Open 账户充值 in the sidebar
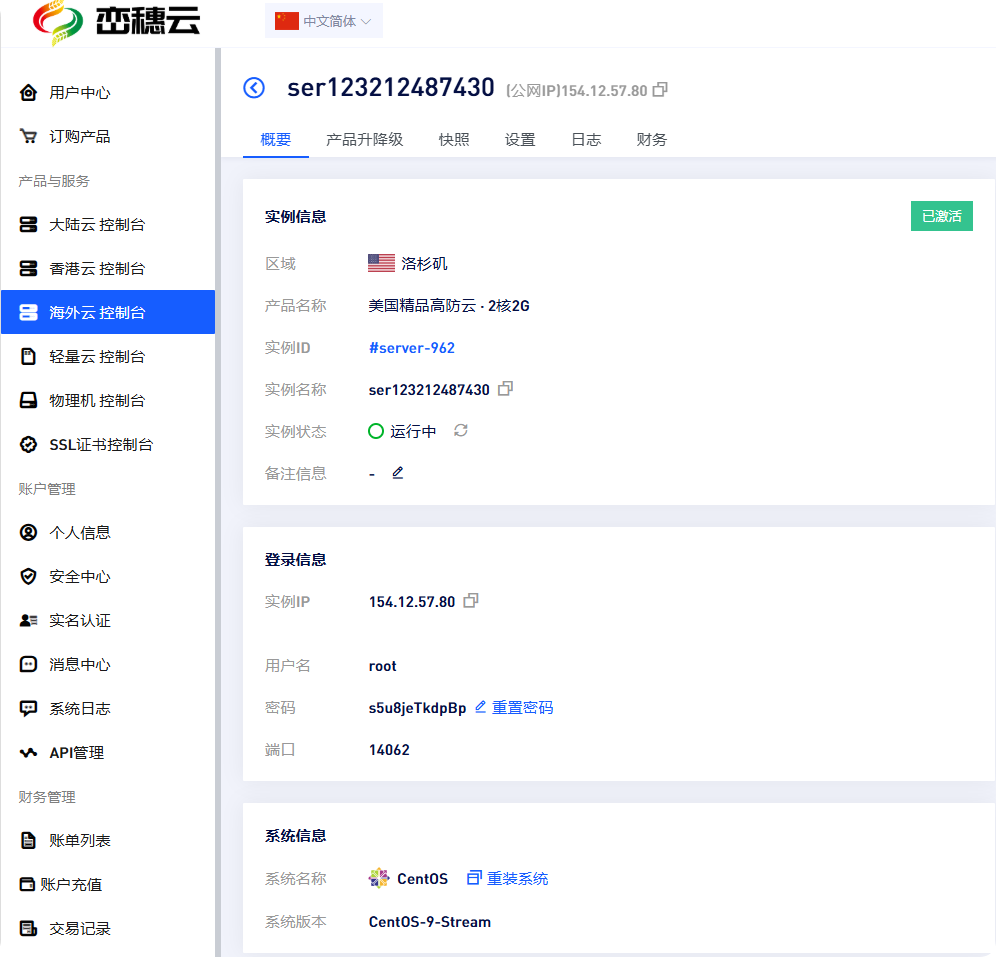Viewport: 996px width, 957px height. pos(108,884)
